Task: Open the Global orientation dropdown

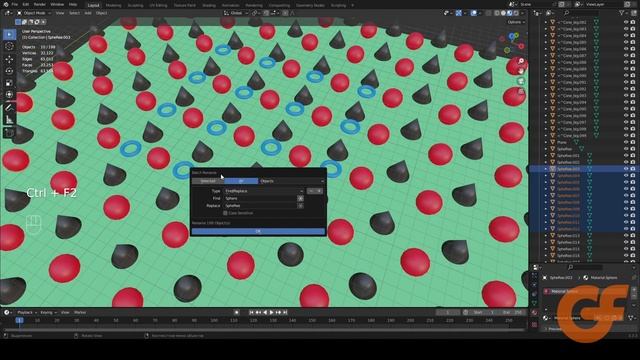Action: coord(236,13)
